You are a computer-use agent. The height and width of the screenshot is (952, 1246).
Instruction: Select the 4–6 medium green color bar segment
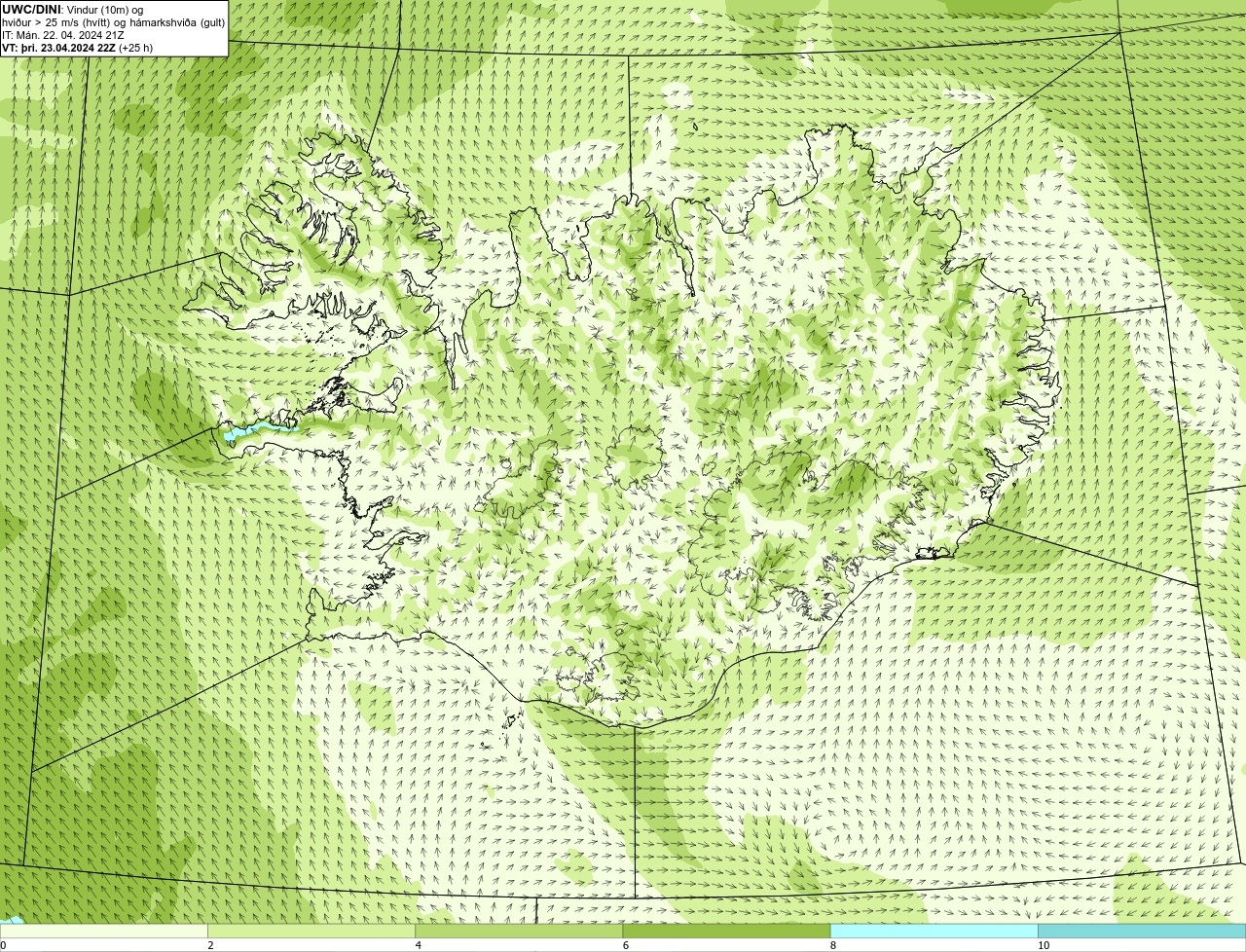tap(519, 932)
